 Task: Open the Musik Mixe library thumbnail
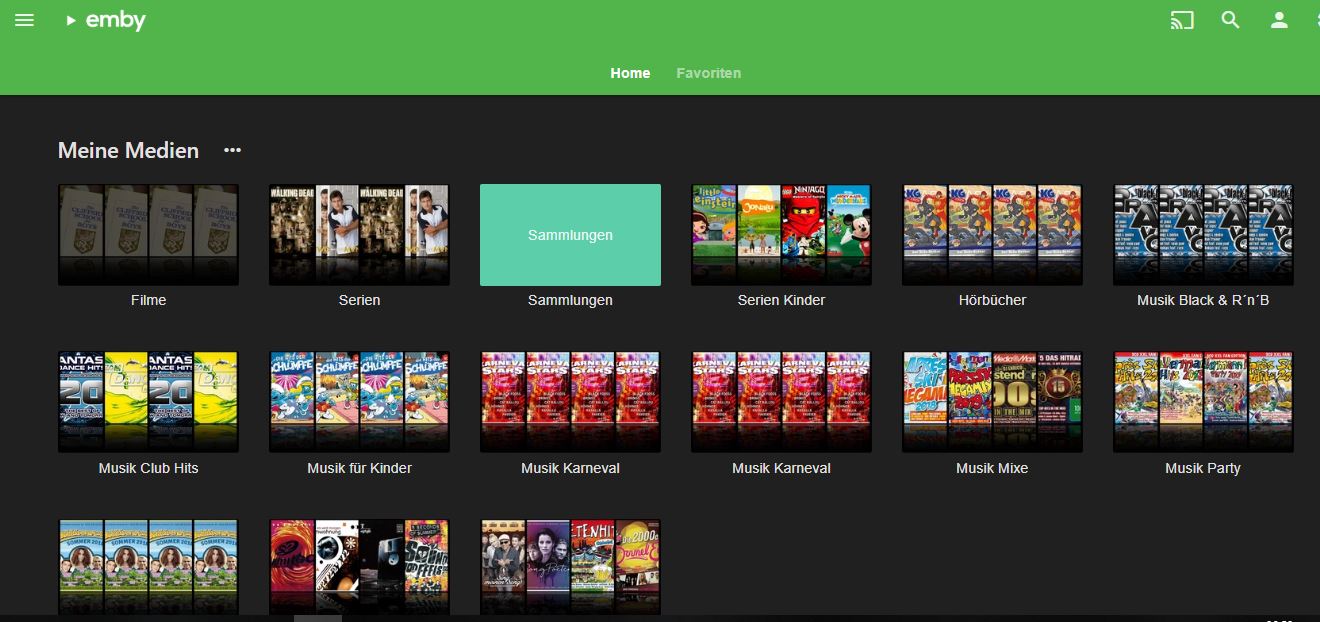click(992, 402)
